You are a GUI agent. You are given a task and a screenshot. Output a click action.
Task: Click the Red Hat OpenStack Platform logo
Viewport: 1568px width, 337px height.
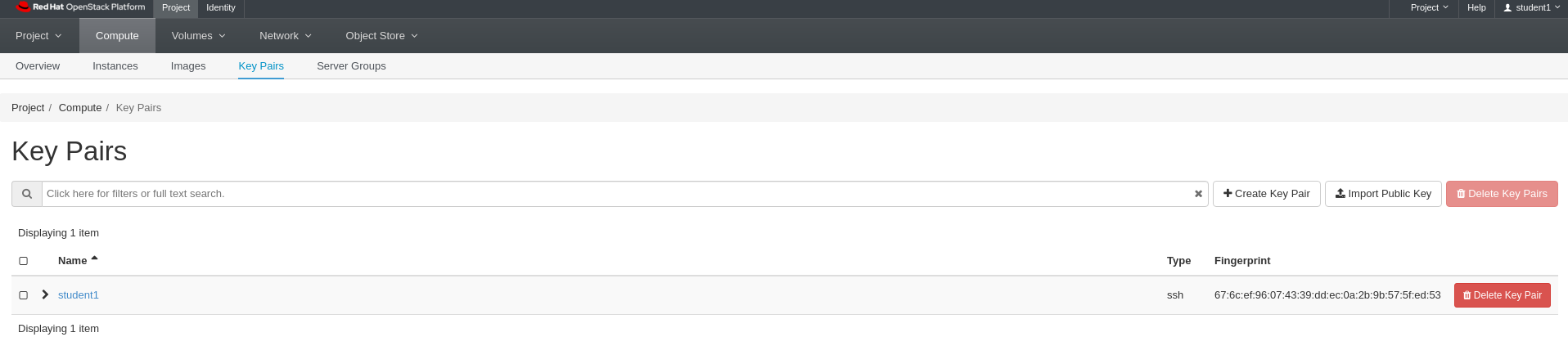pos(80,7)
